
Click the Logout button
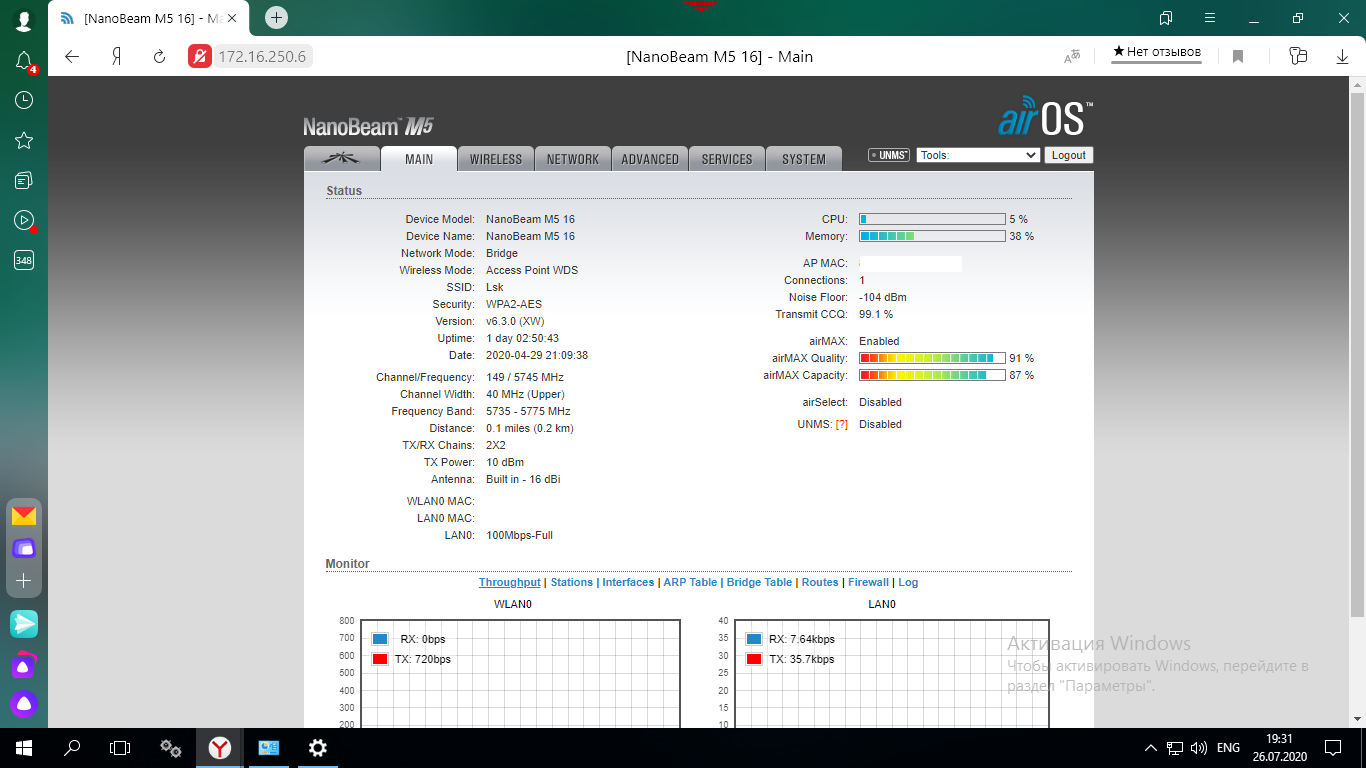click(x=1069, y=155)
